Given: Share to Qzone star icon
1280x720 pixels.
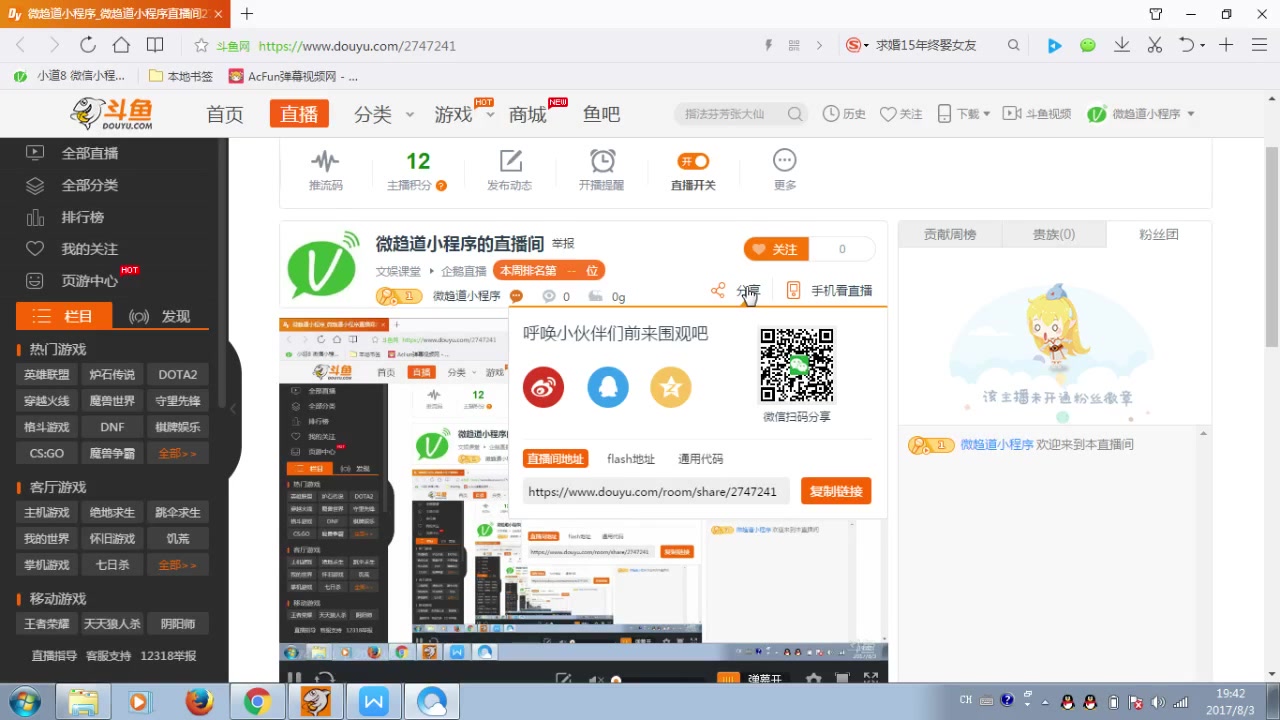Looking at the screenshot, I should (x=671, y=387).
